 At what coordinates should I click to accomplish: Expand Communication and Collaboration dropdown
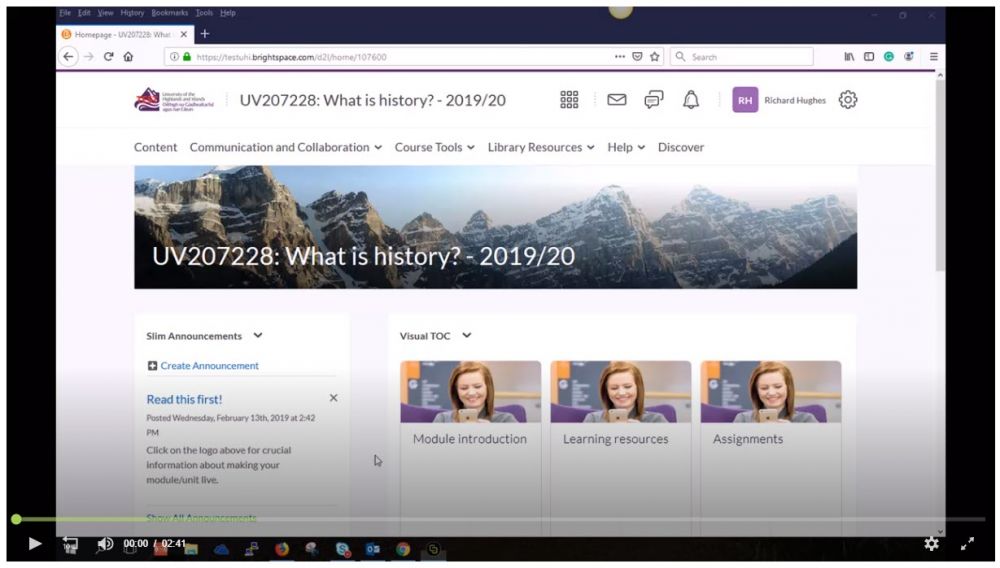click(x=286, y=147)
